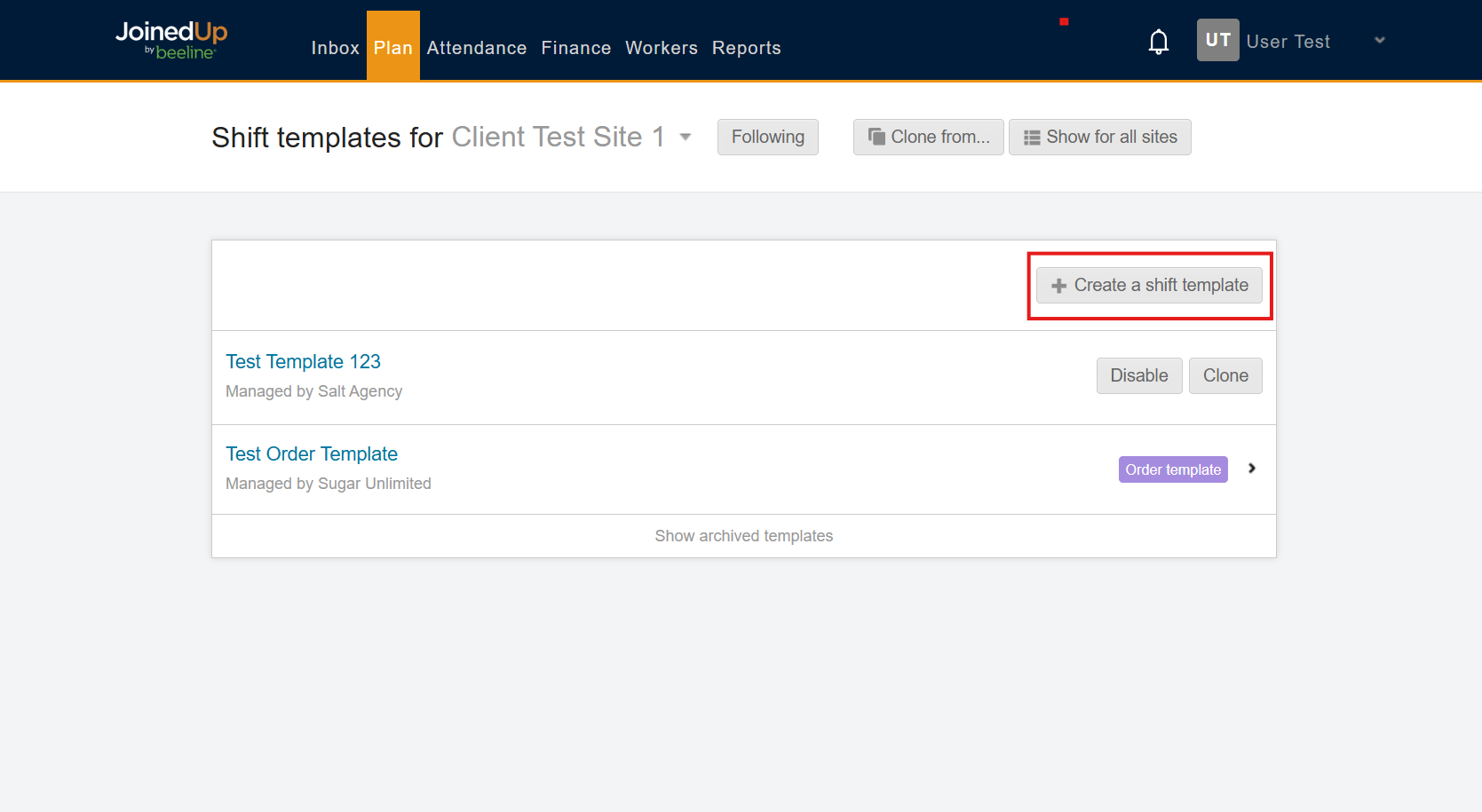Open the Client Test Site 1 site selector
Screen dimensions: 1482x812
coord(571,137)
